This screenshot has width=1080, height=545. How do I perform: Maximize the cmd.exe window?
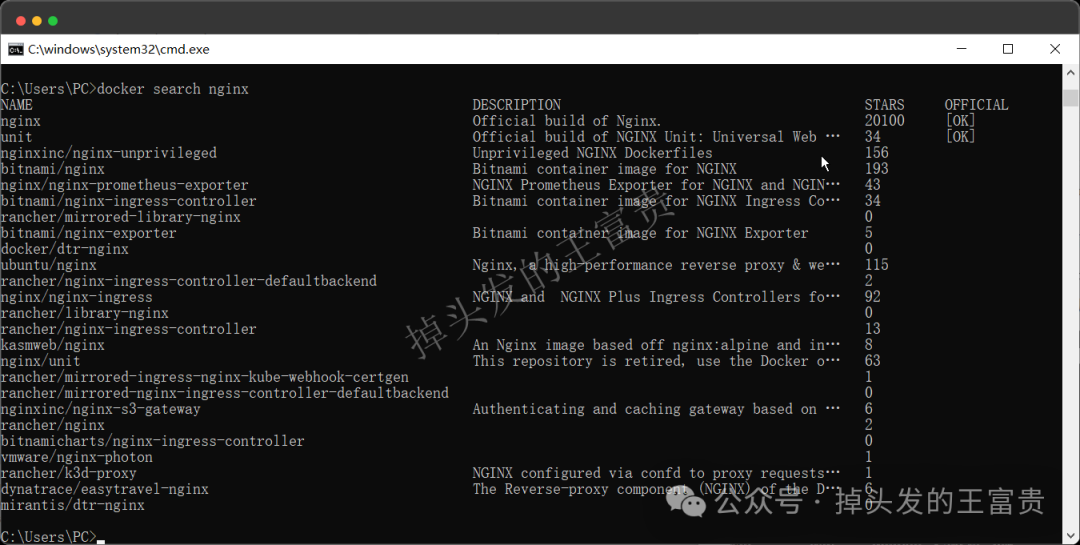(x=1008, y=49)
